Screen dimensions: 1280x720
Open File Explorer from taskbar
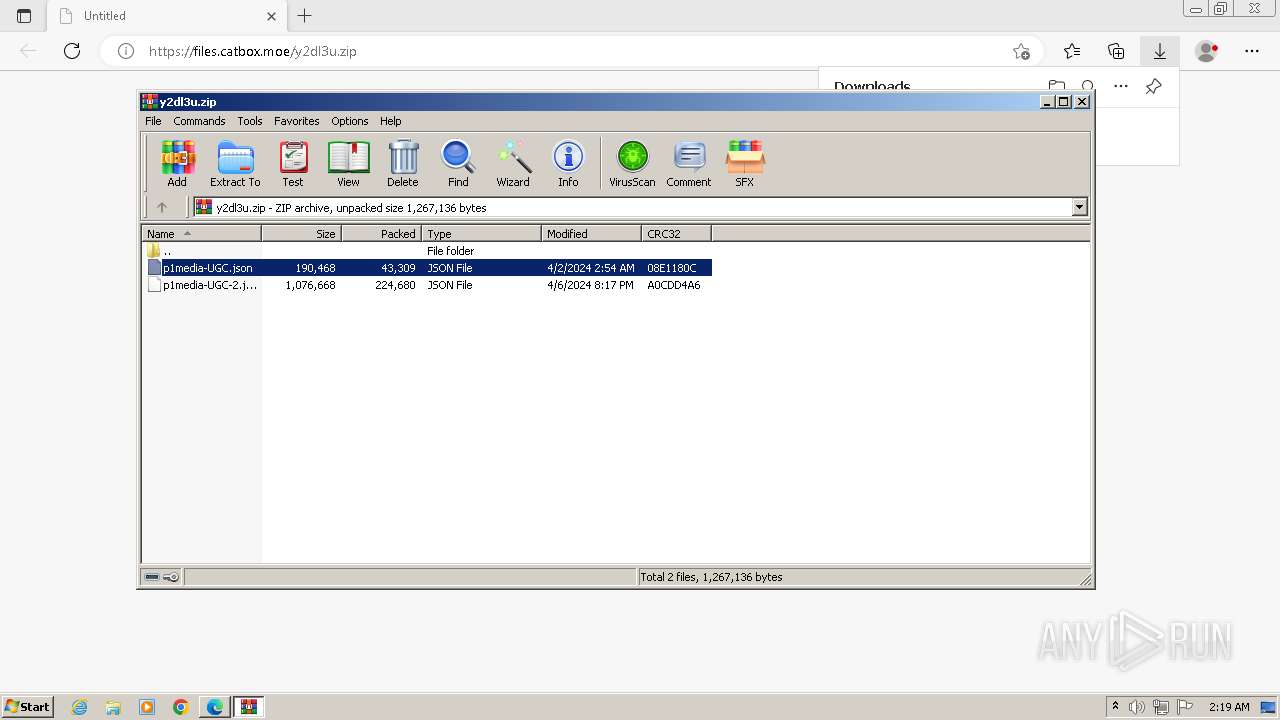[x=113, y=707]
